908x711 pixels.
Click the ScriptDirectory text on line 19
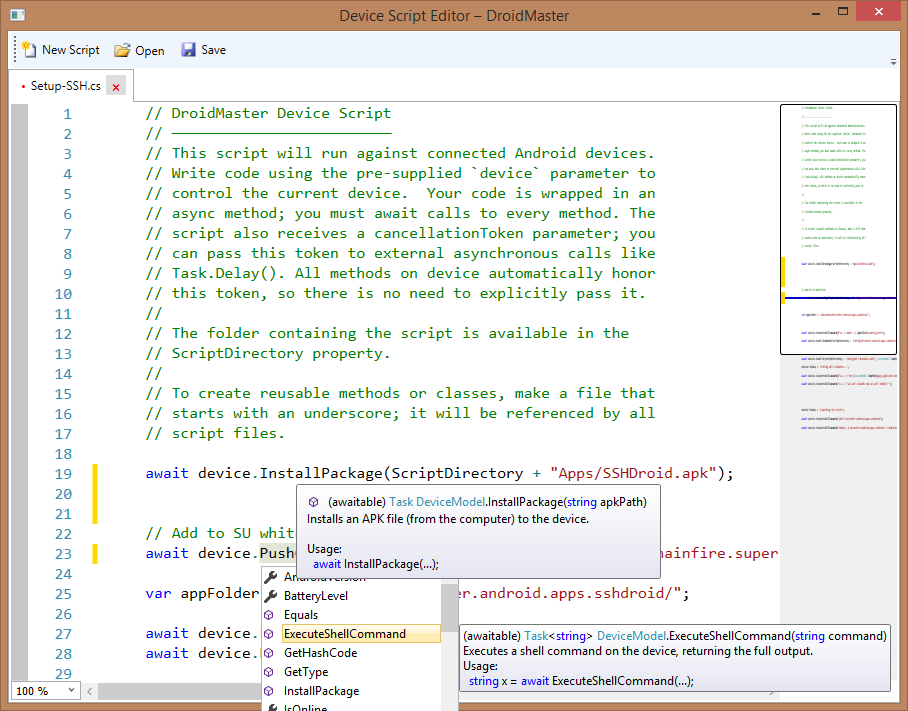(457, 474)
